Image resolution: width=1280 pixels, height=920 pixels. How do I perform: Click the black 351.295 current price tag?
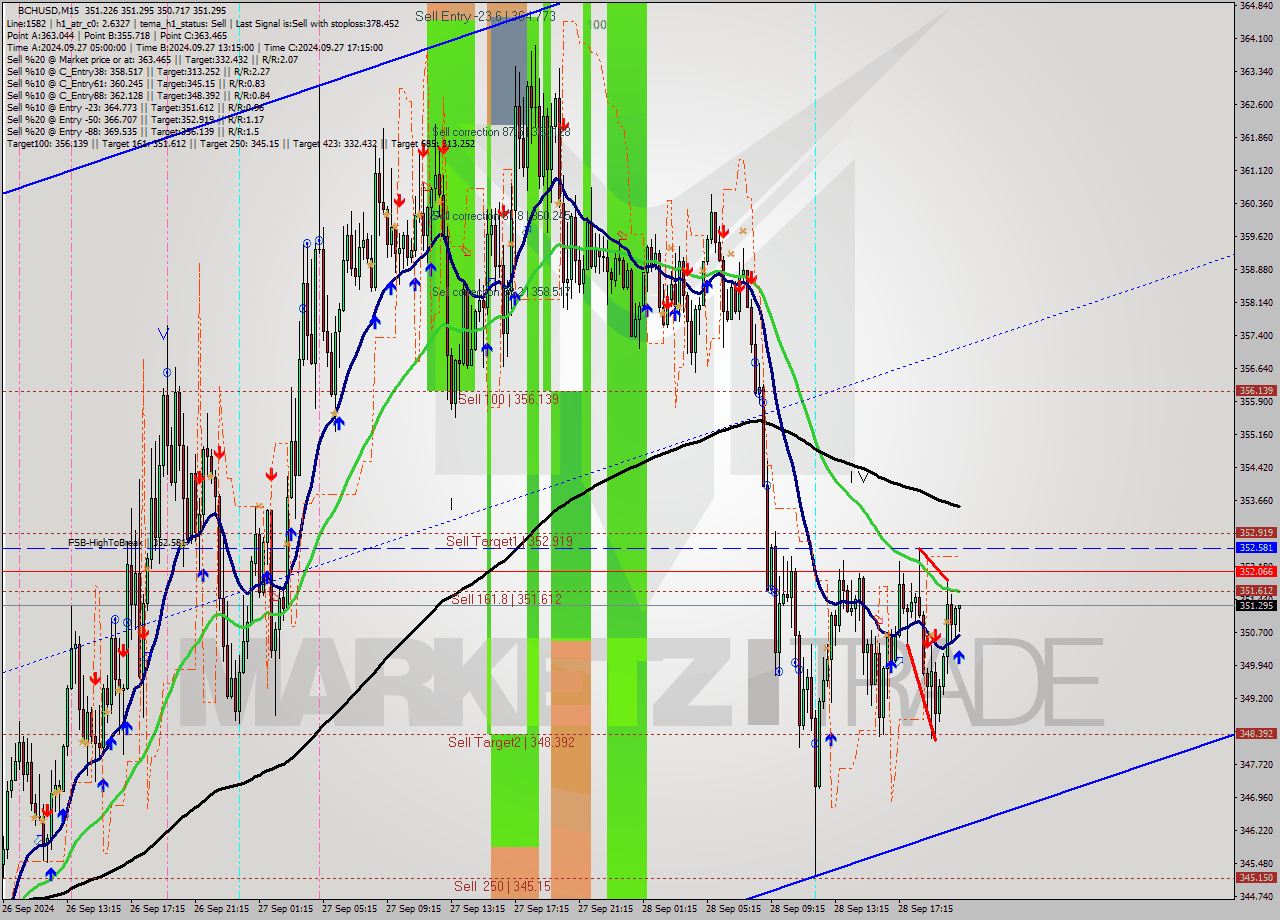[1256, 605]
